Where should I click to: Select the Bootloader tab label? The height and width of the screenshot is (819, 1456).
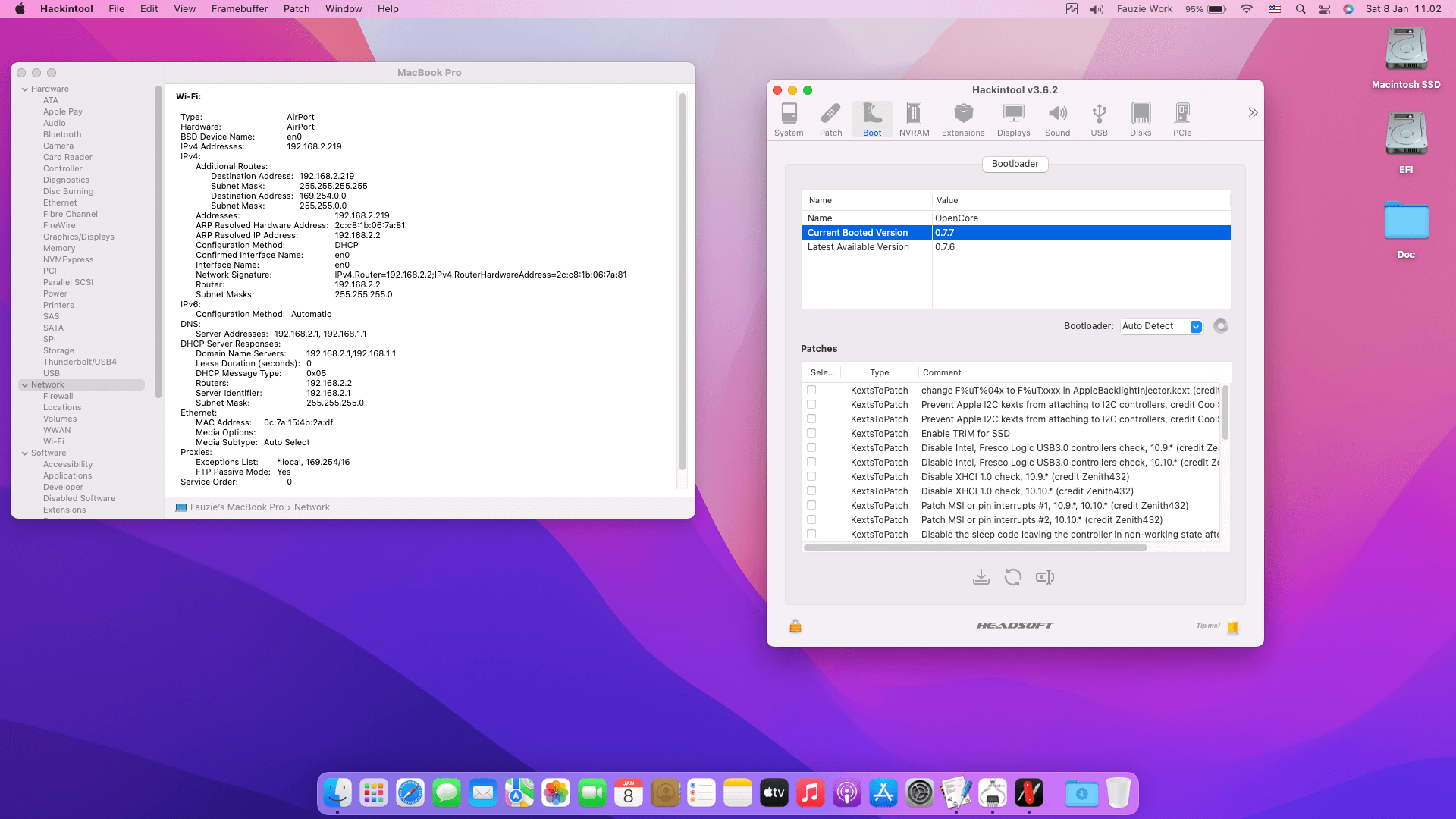point(1015,164)
